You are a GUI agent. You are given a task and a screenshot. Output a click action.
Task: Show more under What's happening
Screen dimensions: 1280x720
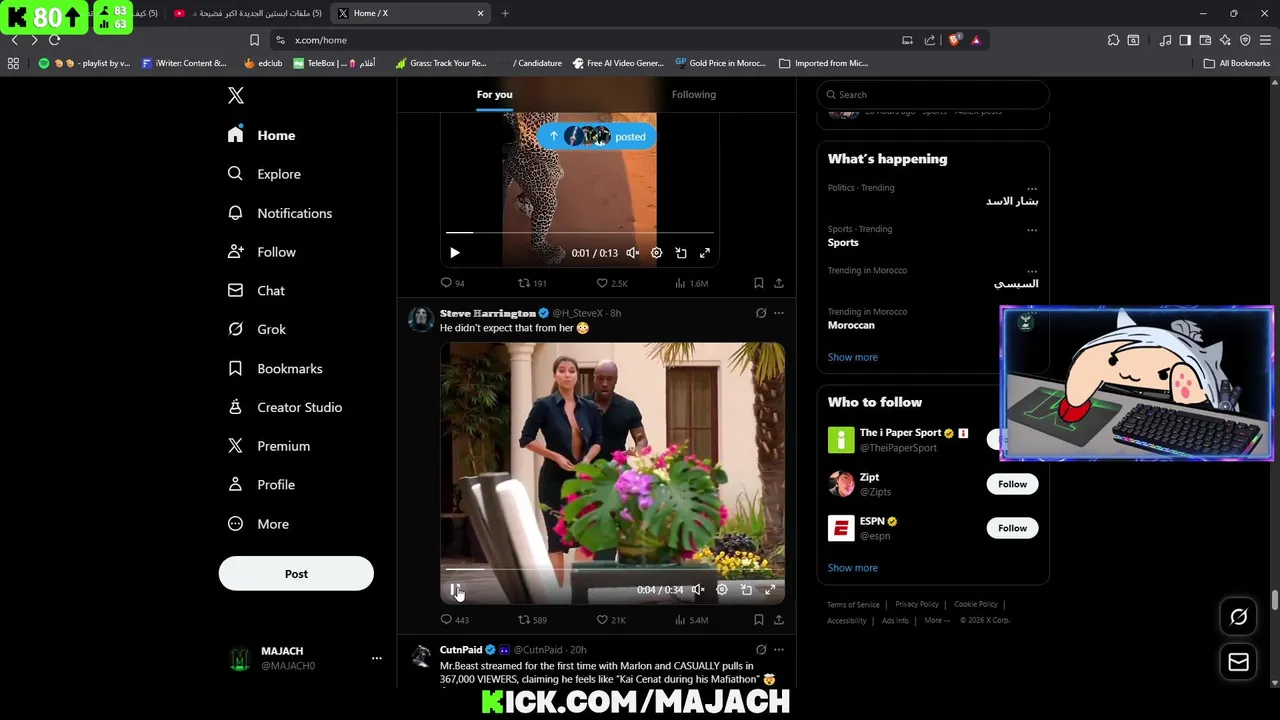(853, 357)
